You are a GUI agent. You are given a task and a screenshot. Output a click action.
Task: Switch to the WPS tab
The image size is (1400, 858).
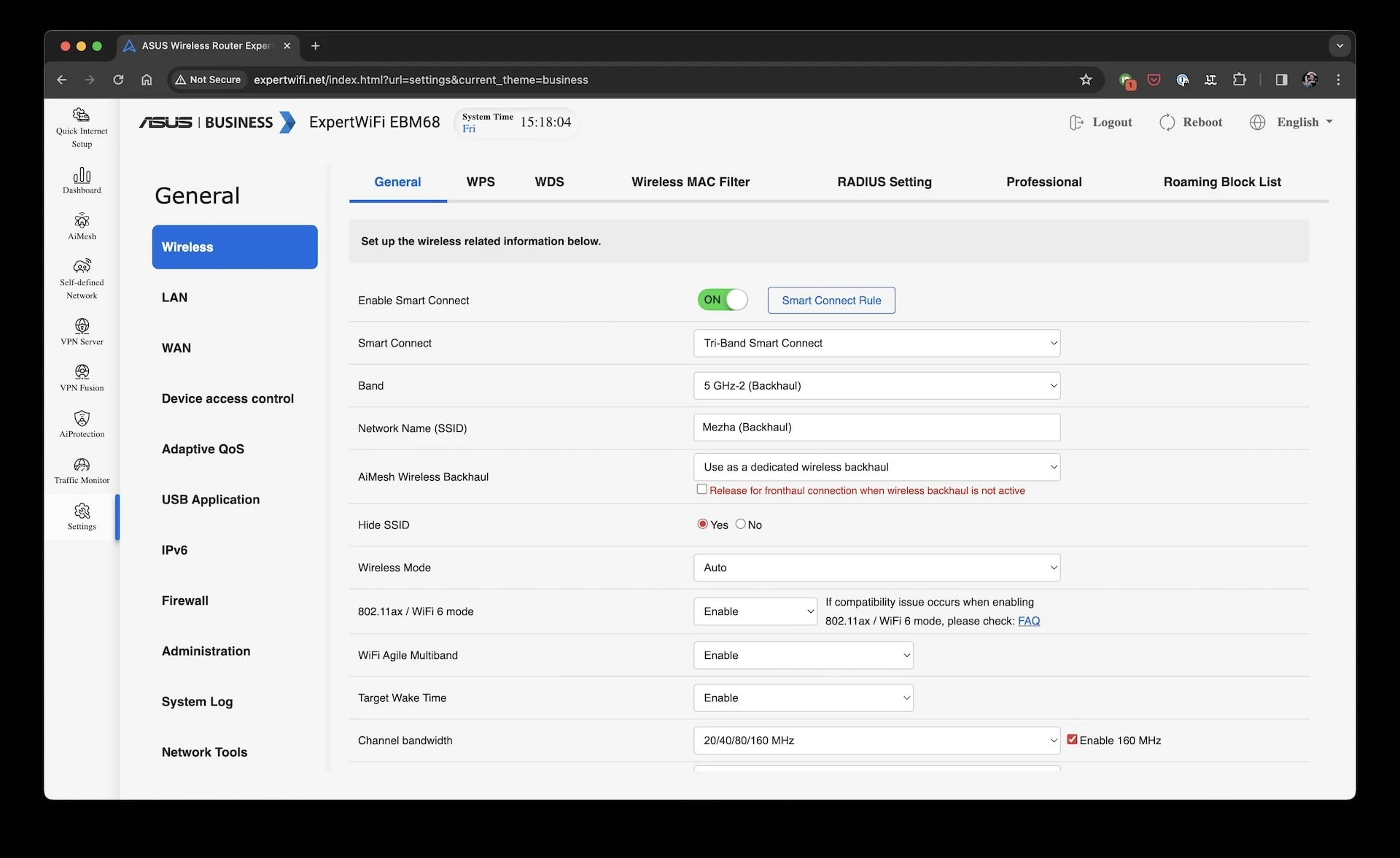[481, 182]
